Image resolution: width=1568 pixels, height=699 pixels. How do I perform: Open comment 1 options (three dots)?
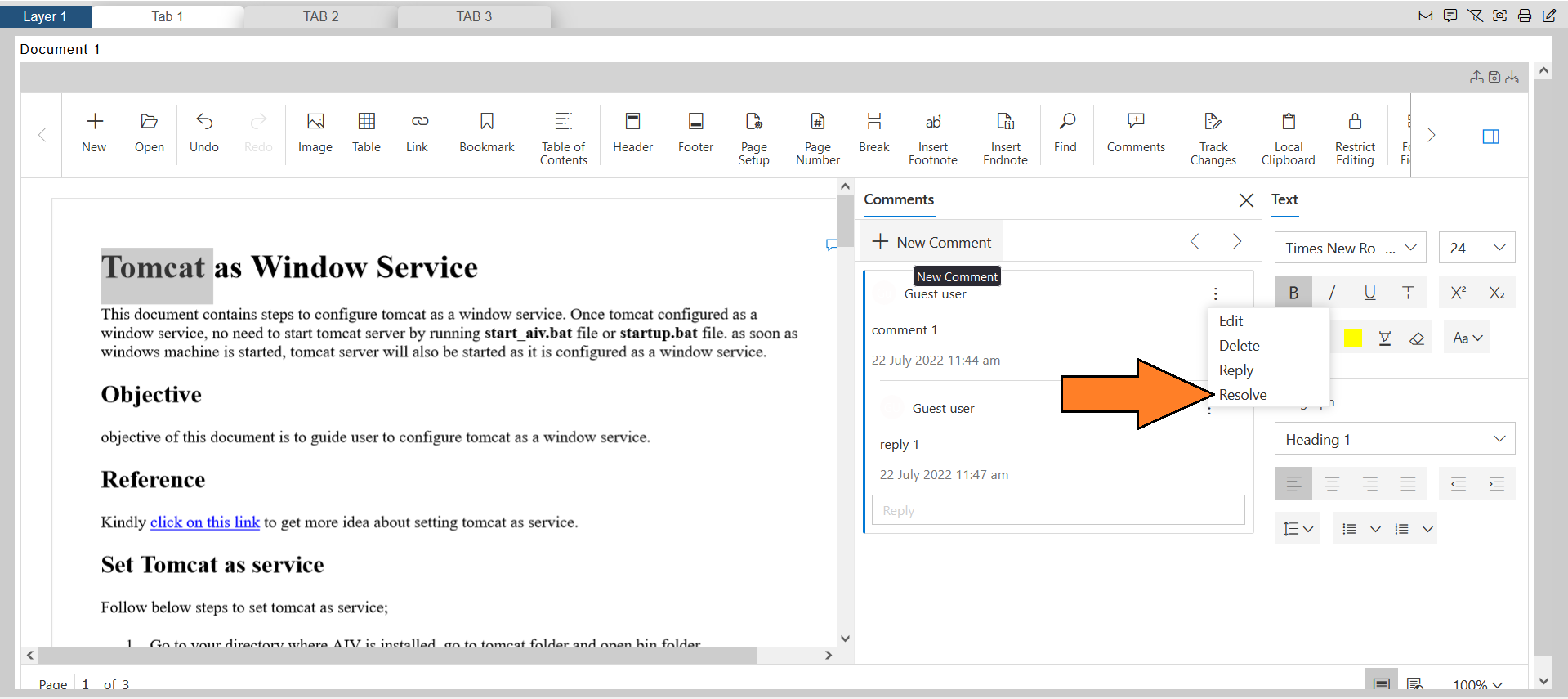tap(1216, 293)
